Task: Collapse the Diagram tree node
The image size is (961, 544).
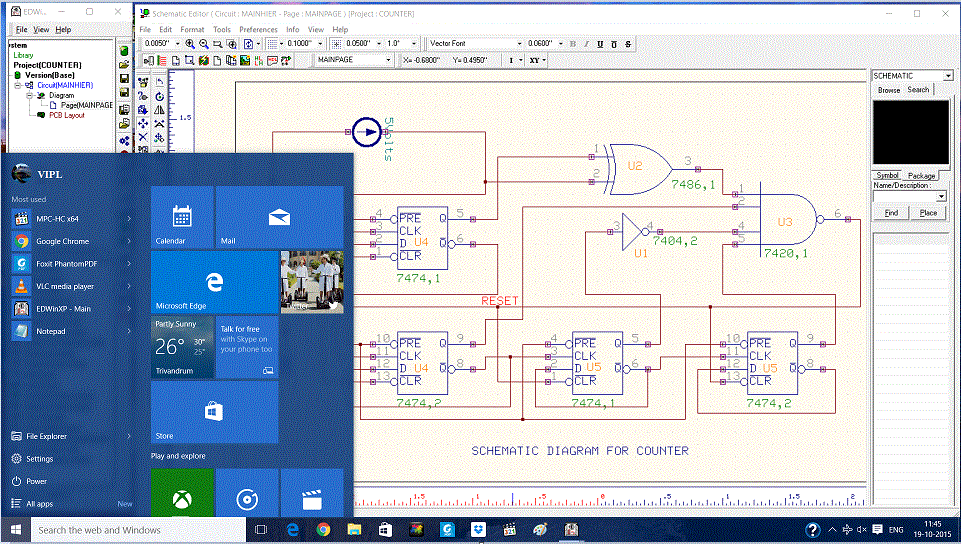Action: coord(29,96)
